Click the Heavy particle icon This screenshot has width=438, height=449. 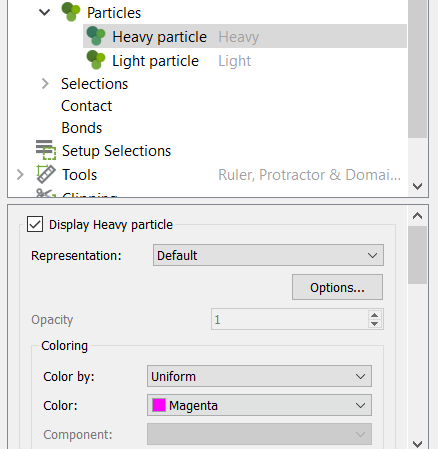(x=96, y=36)
